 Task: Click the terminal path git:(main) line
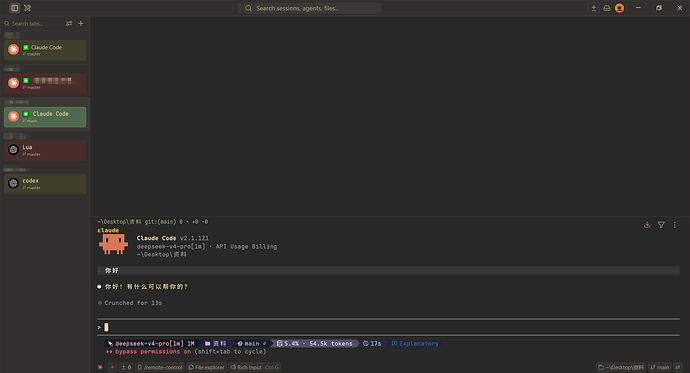click(153, 222)
